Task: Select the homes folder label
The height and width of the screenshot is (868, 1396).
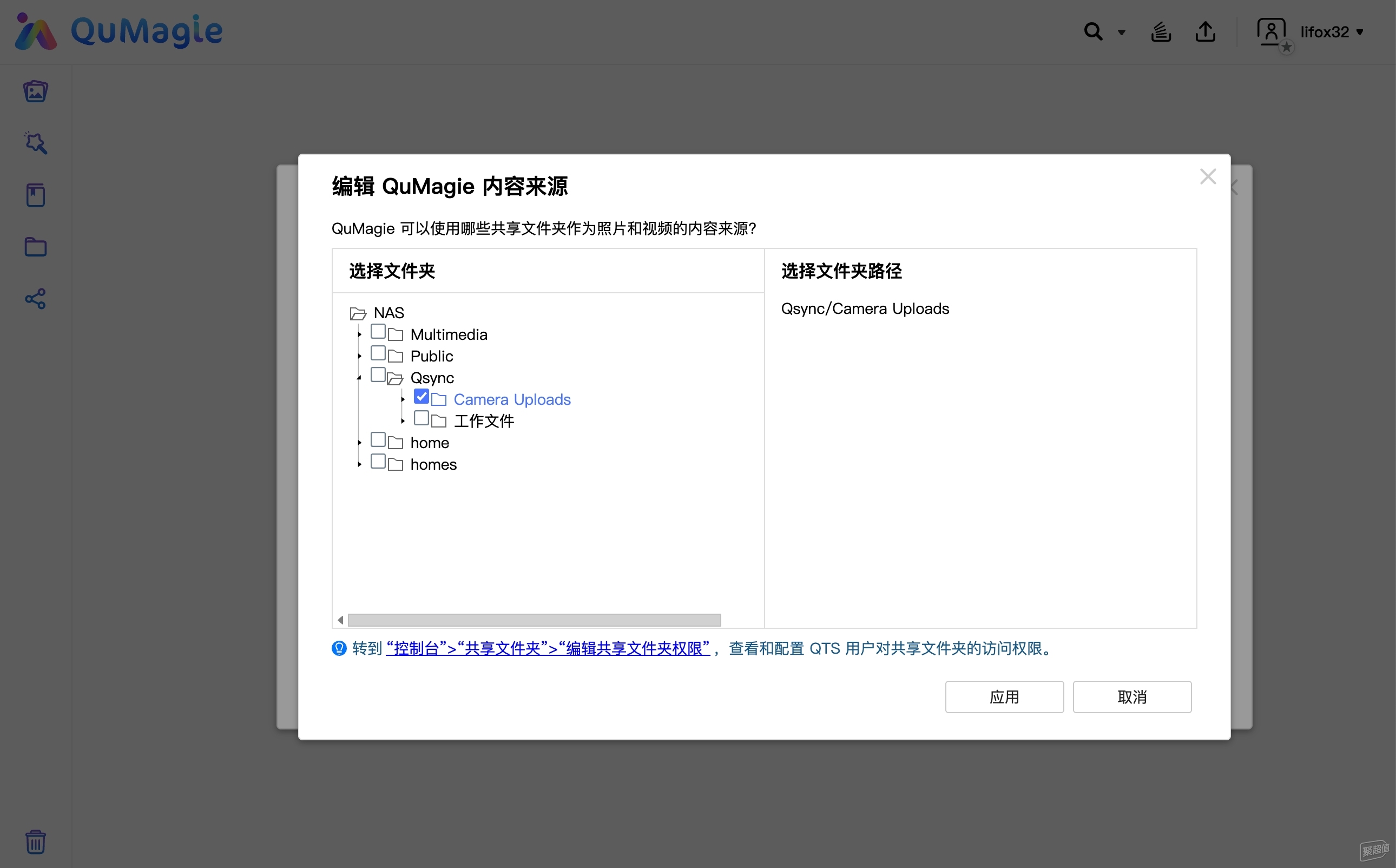Action: point(433,464)
